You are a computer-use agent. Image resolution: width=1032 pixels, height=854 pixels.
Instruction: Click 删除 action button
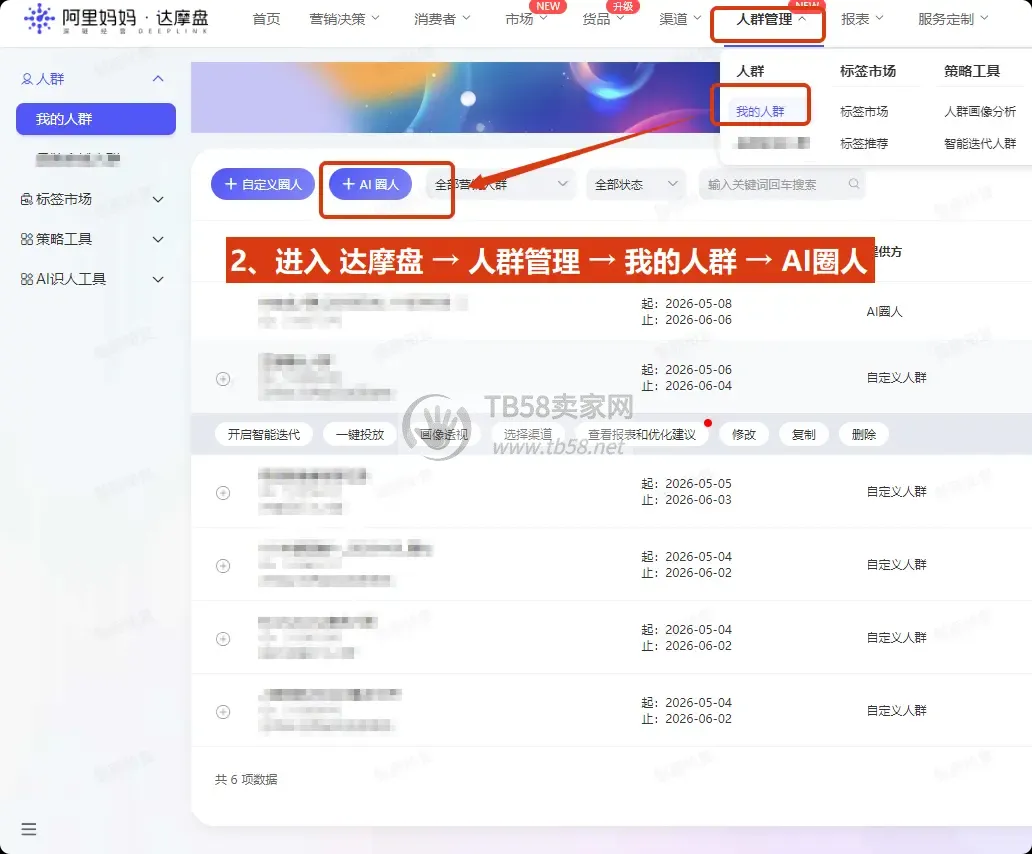click(864, 434)
